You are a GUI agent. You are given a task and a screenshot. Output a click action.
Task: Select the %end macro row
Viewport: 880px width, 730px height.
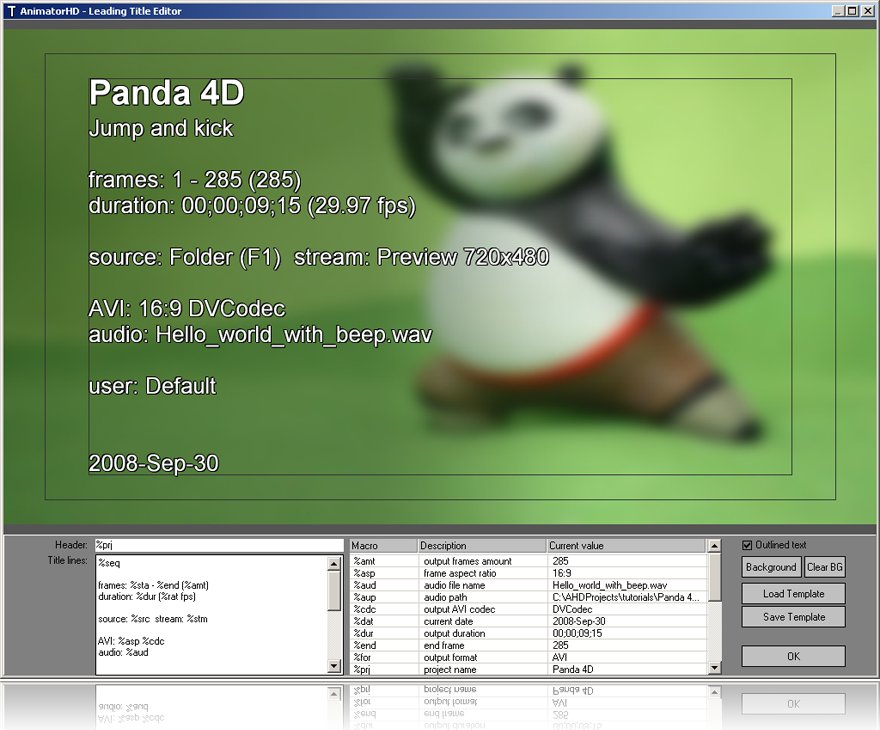(x=528, y=645)
